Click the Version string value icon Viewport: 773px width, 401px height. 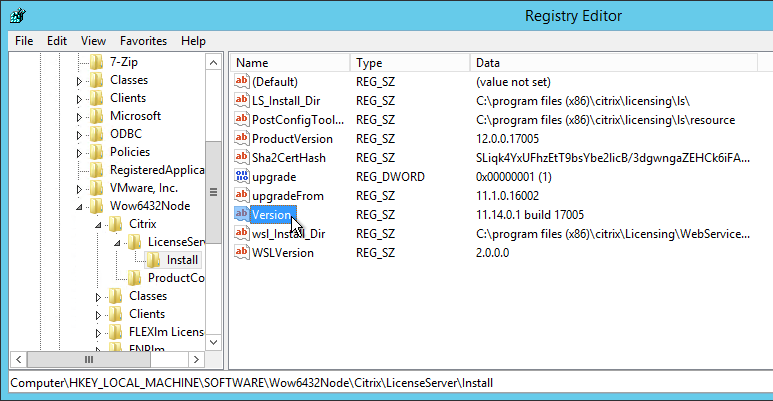pos(242,215)
